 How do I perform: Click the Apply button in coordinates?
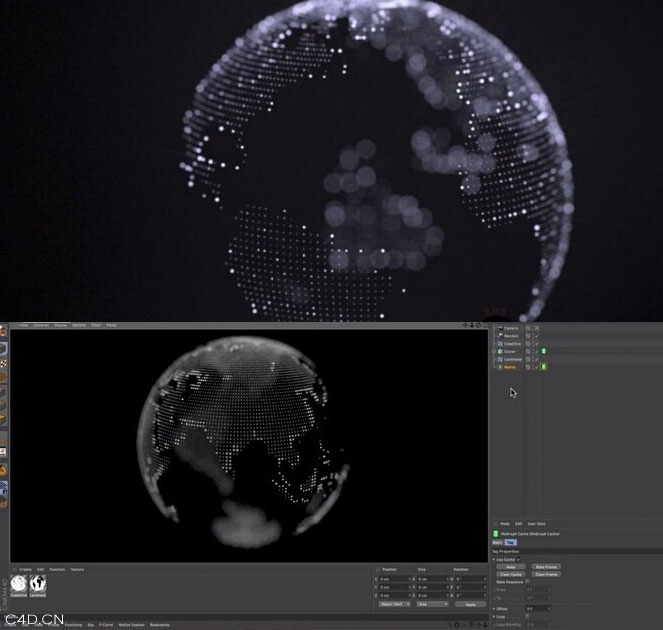[x=471, y=604]
